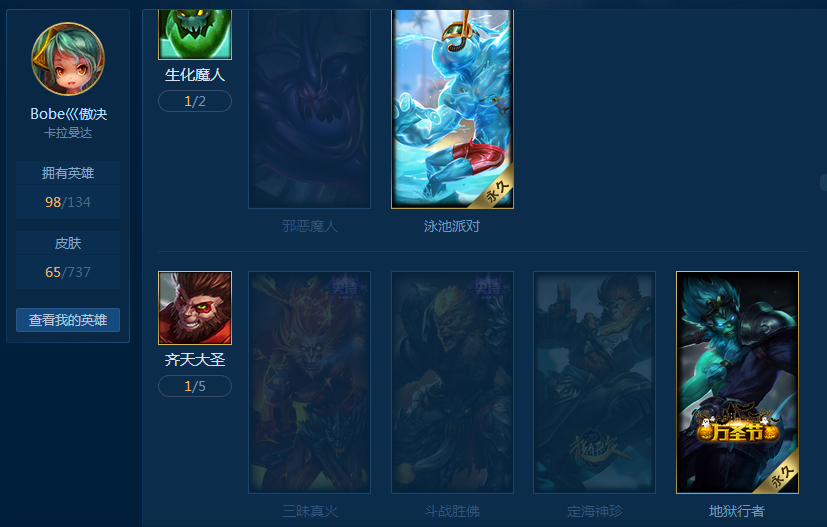View the locked 斗战胜佛 skin

(452, 382)
